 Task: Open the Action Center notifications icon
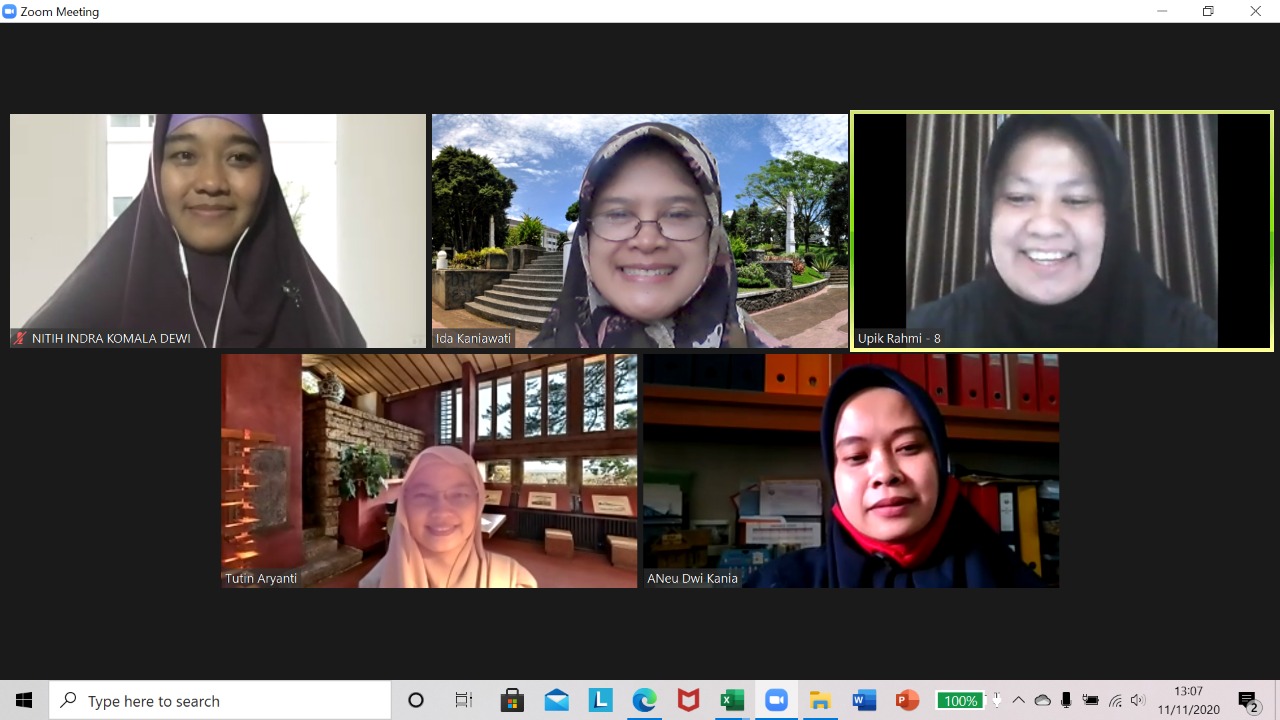coord(1248,701)
